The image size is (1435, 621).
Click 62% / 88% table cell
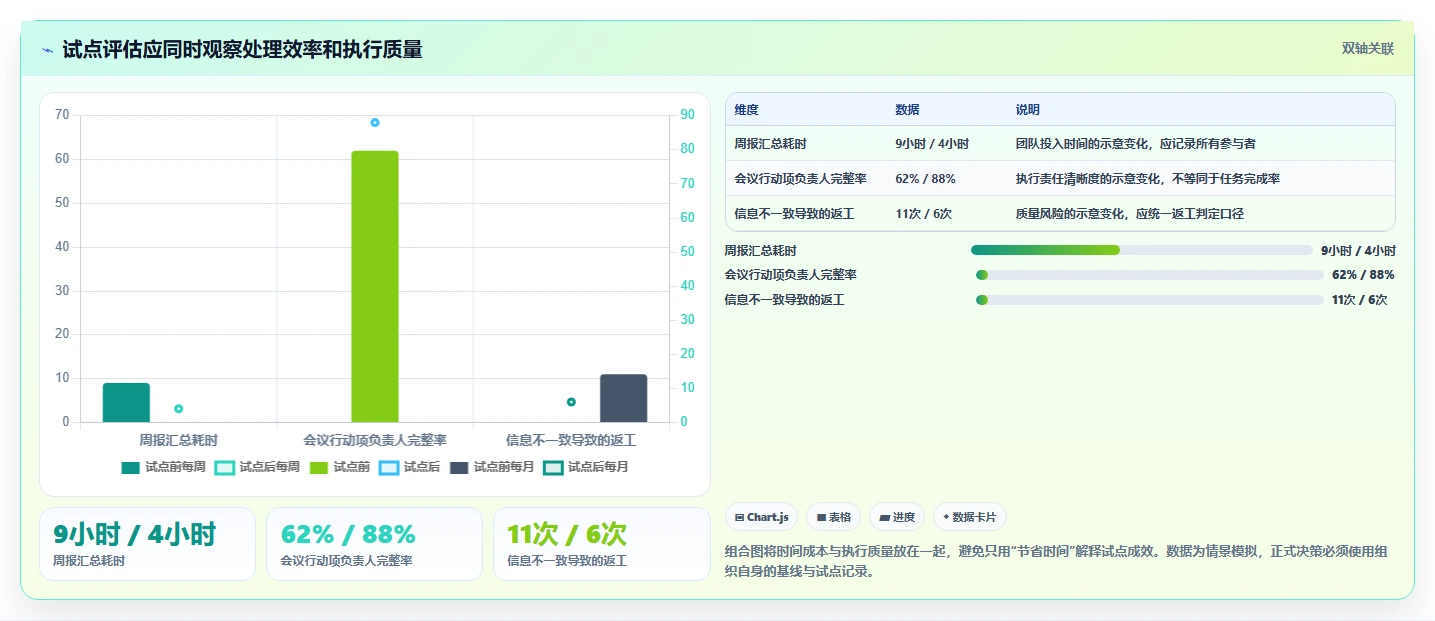[925, 179]
